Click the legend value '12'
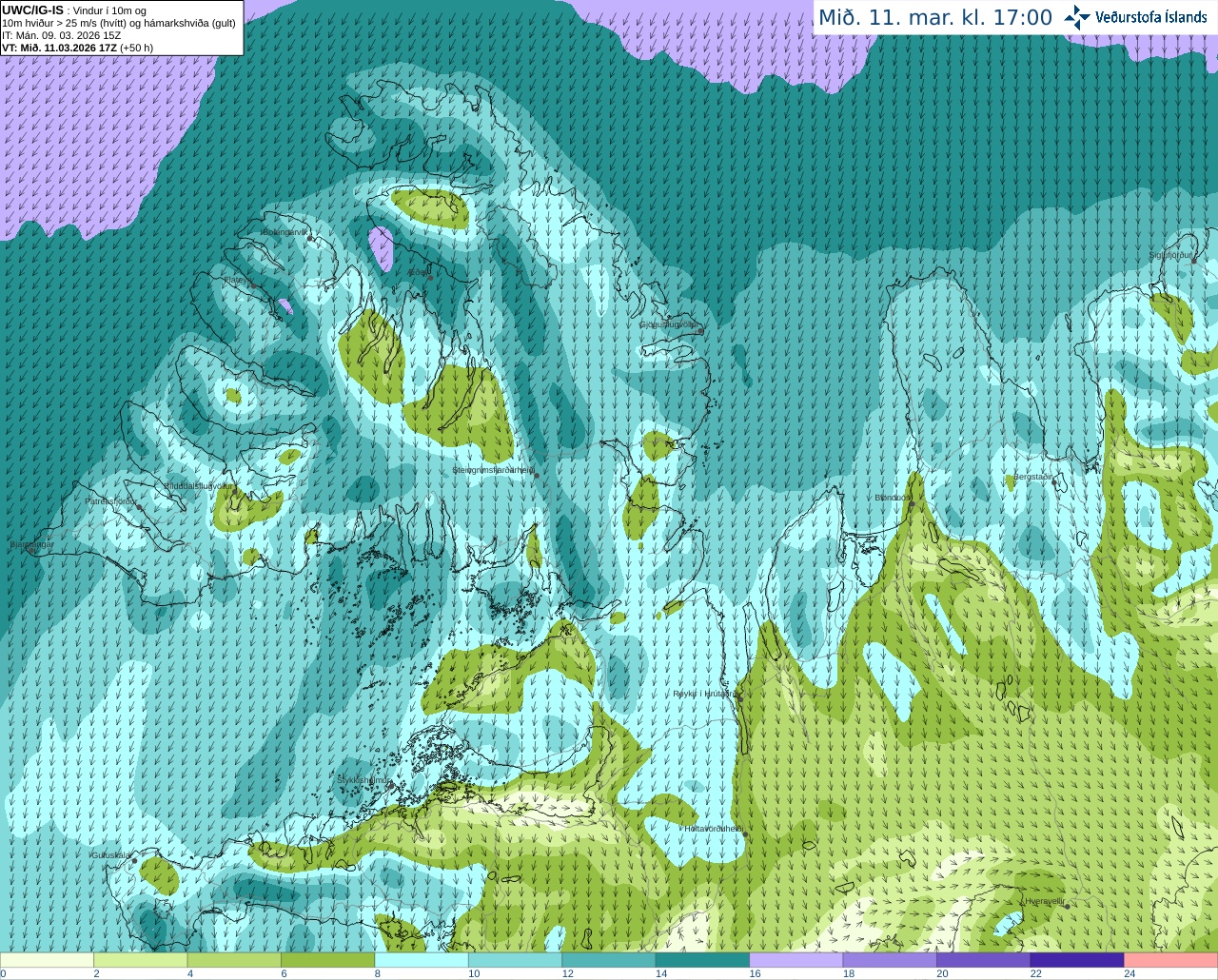The width and height of the screenshot is (1218, 980). [x=567, y=973]
